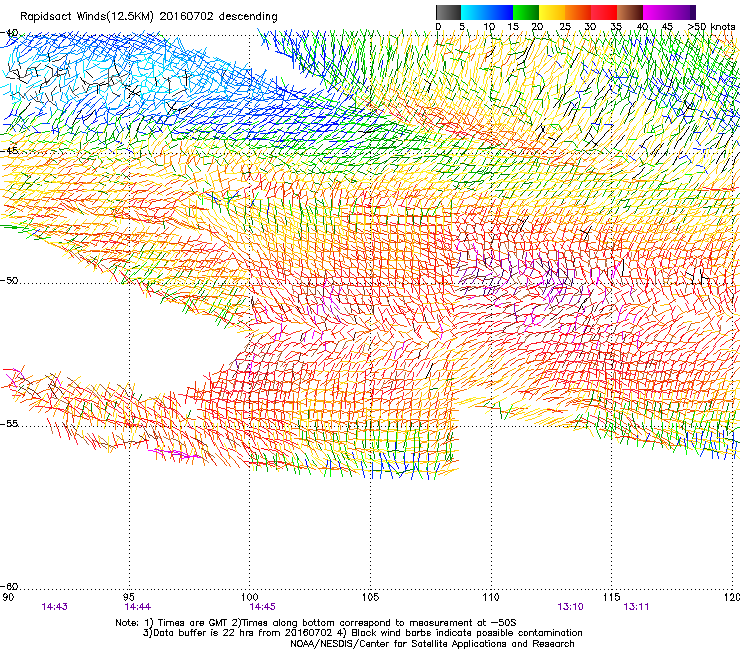The image size is (740, 650).
Task: Click the gray 0–5 knots legend segment
Action: pos(448,12)
